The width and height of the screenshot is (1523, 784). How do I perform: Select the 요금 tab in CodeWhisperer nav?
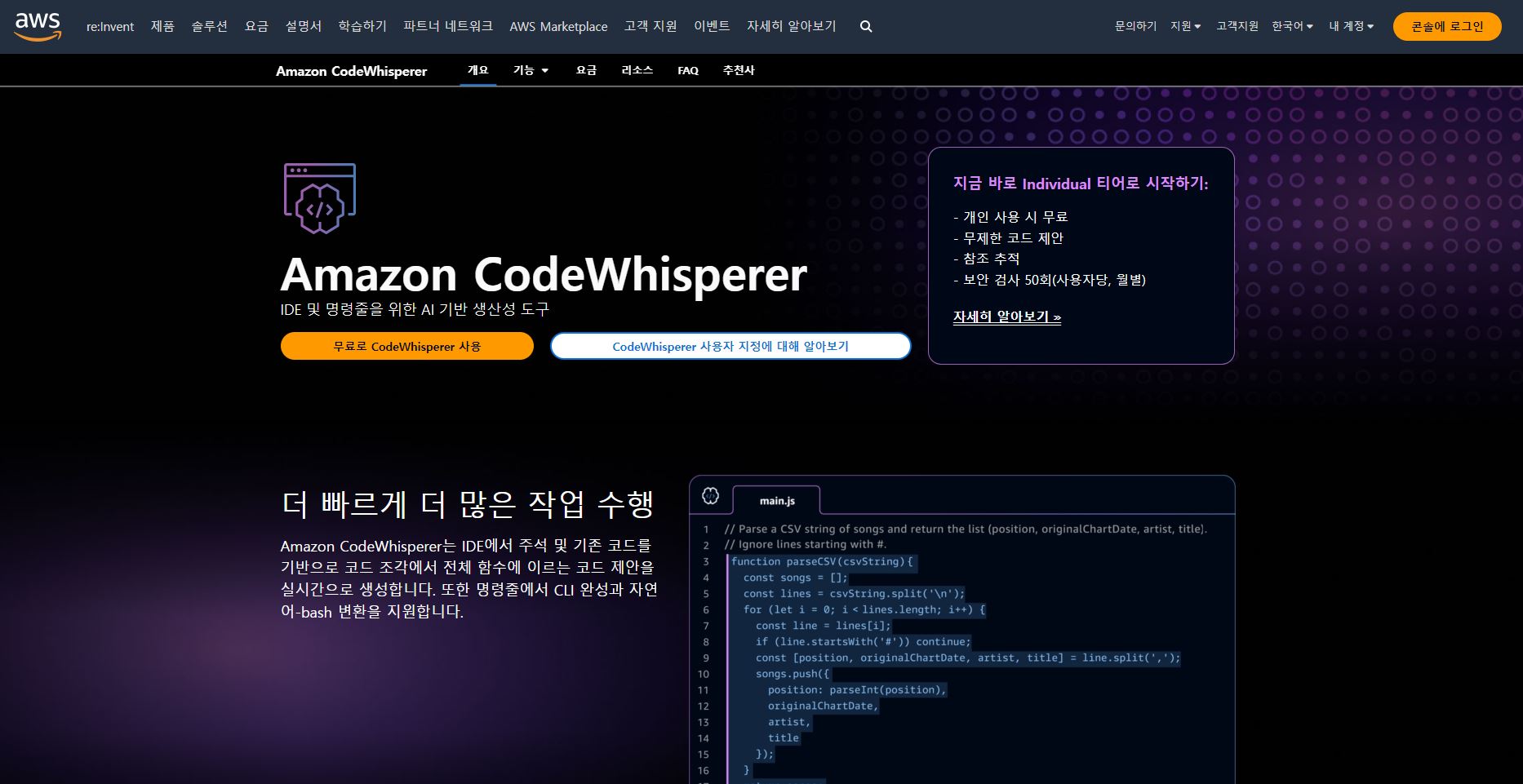point(586,70)
